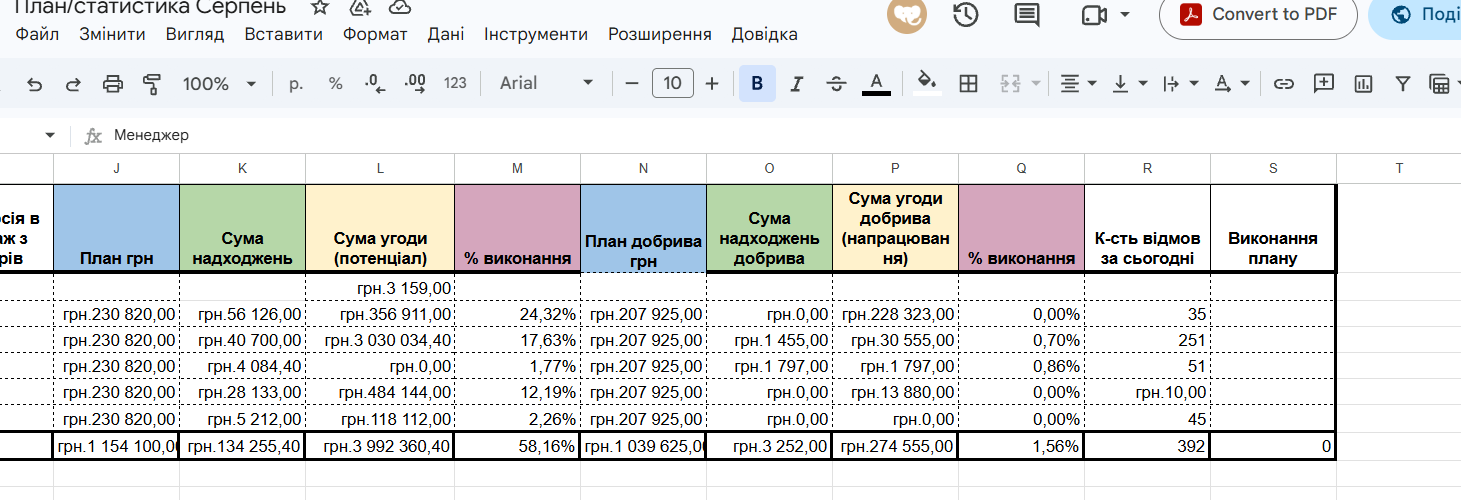
Task: Open the fill color bucket
Action: [x=928, y=84]
